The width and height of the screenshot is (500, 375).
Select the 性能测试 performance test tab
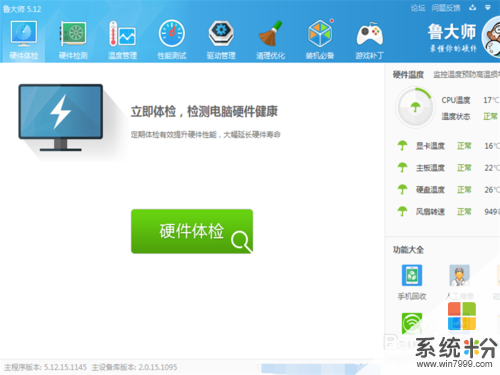click(x=172, y=41)
